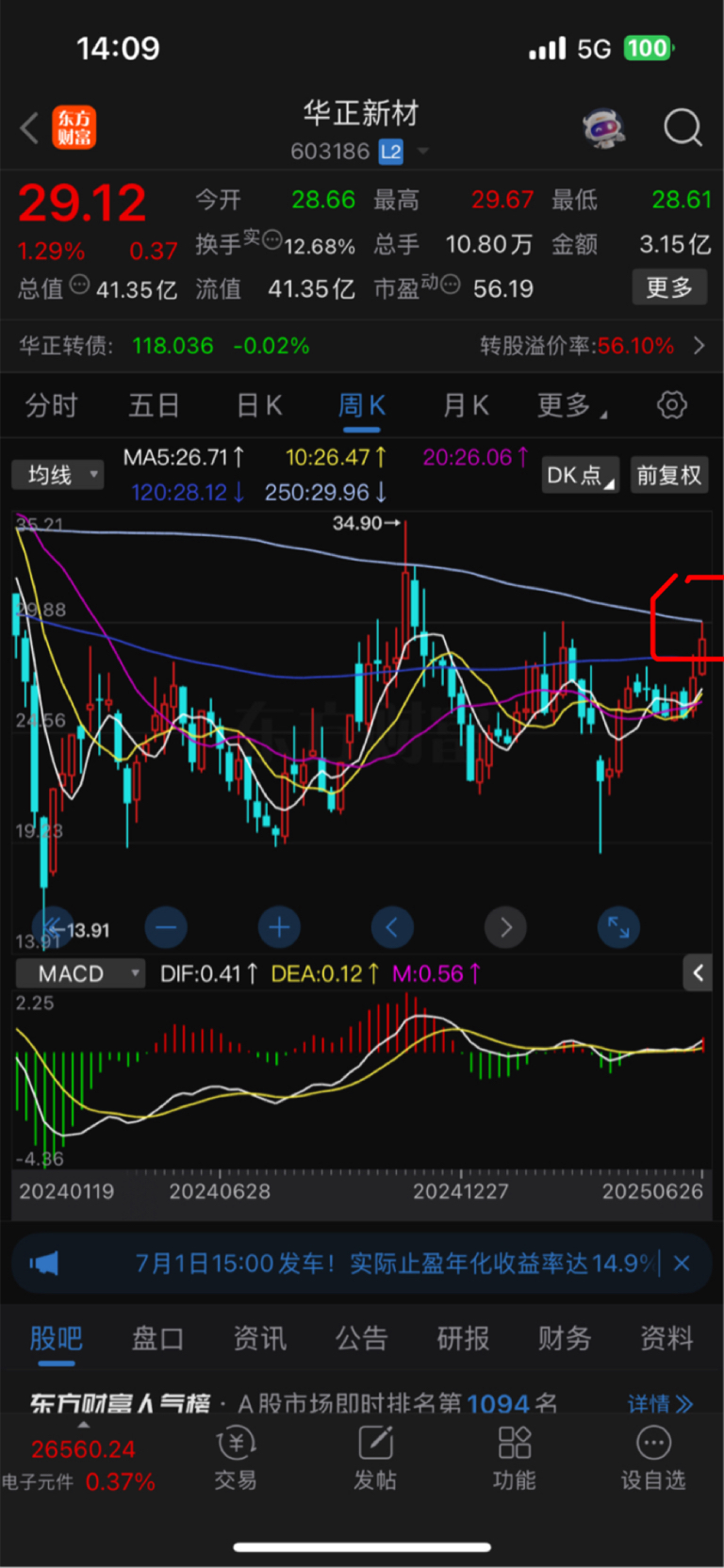
Task: Tap the battery 100 indicator
Action: [x=648, y=48]
